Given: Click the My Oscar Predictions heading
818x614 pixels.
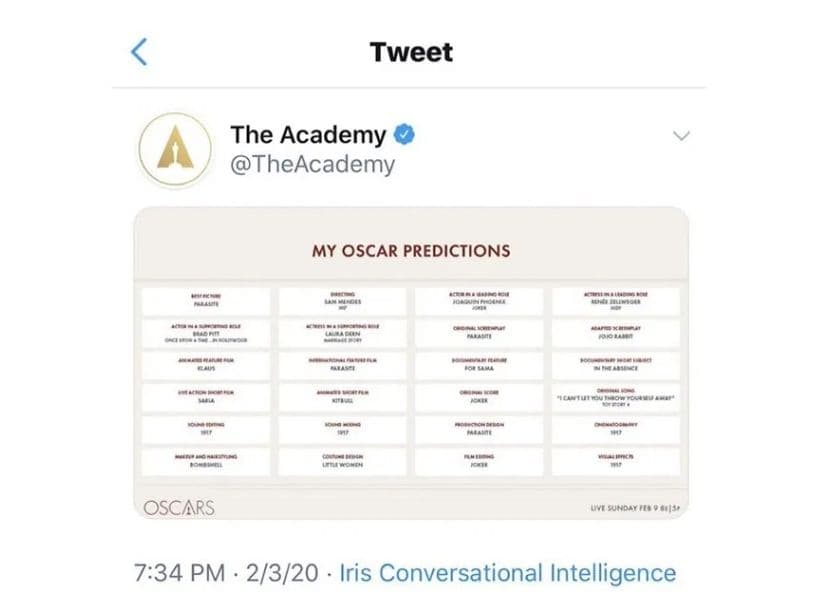Looking at the screenshot, I should click(411, 251).
